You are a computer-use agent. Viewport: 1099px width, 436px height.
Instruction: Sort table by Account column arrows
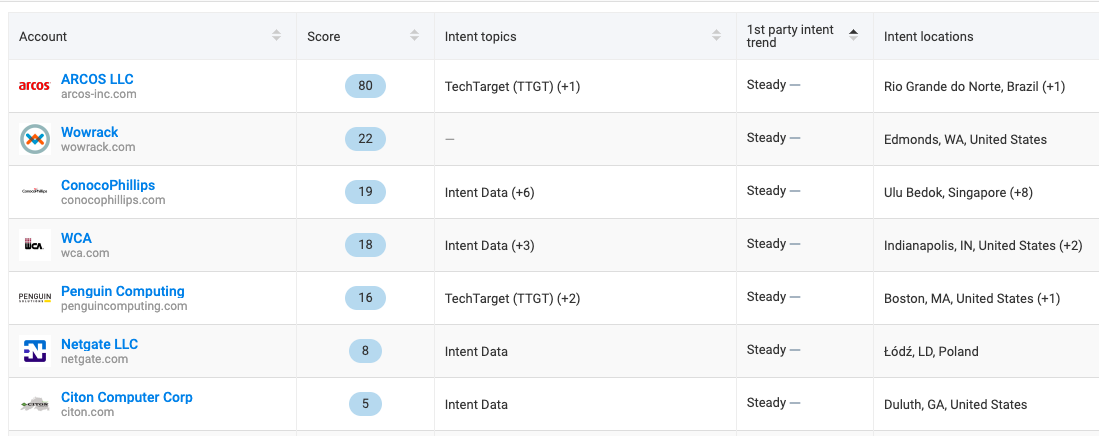[x=277, y=36]
